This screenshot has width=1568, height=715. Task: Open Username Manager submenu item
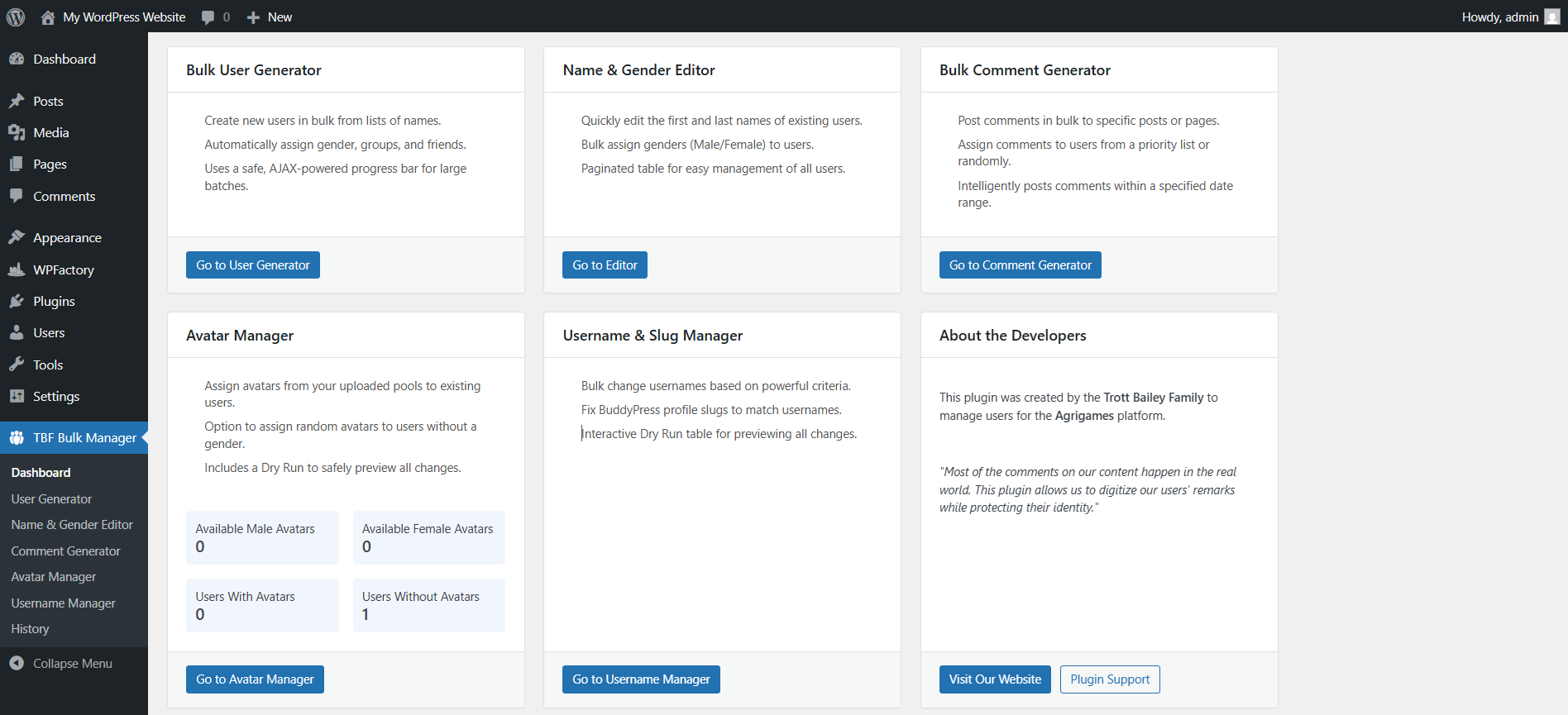click(63, 603)
